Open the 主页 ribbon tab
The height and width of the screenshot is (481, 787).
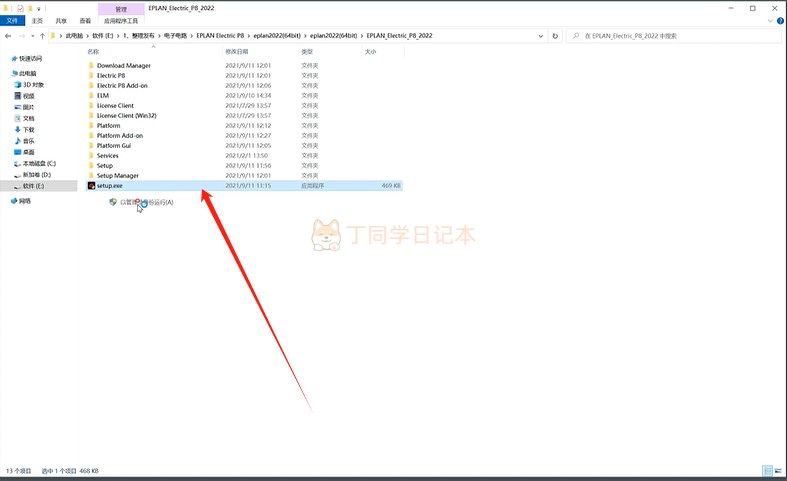pos(37,21)
